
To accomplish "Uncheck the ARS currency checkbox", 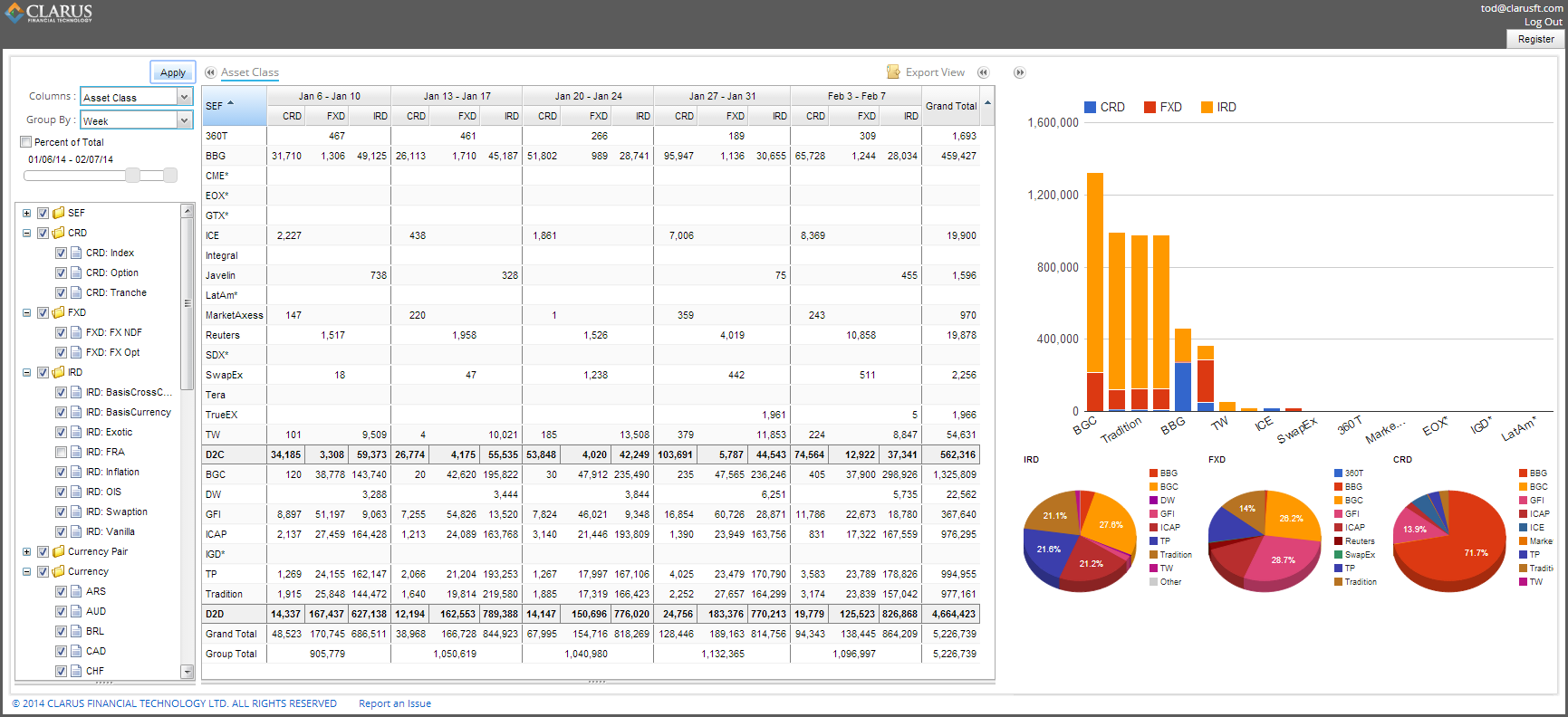I will [x=61, y=591].
